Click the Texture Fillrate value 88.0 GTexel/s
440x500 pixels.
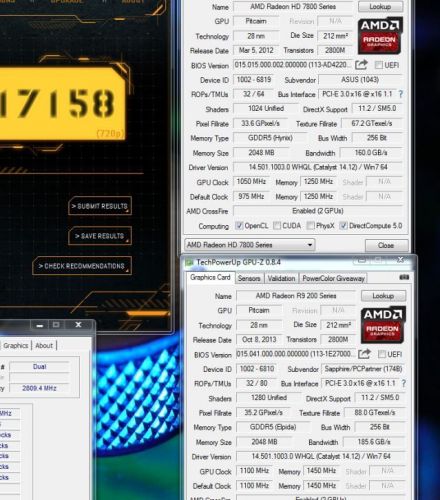(375, 413)
